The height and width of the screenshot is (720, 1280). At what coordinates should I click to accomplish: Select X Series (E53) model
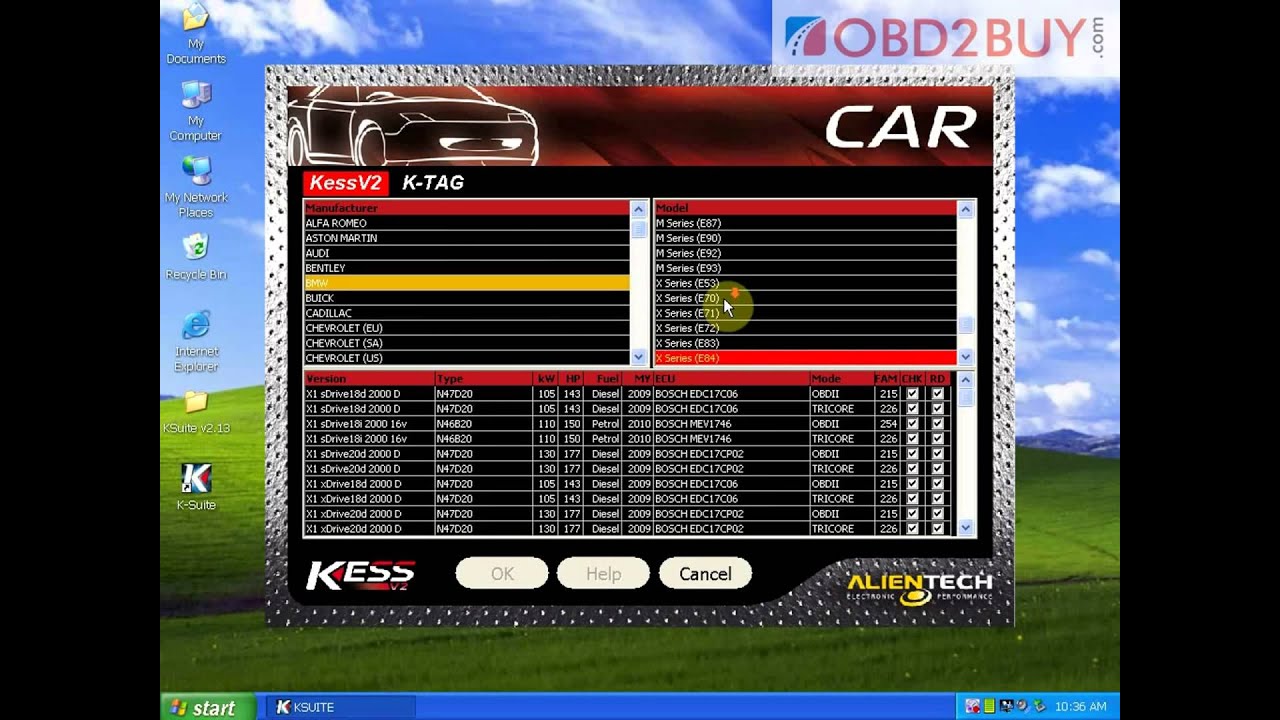(x=805, y=283)
